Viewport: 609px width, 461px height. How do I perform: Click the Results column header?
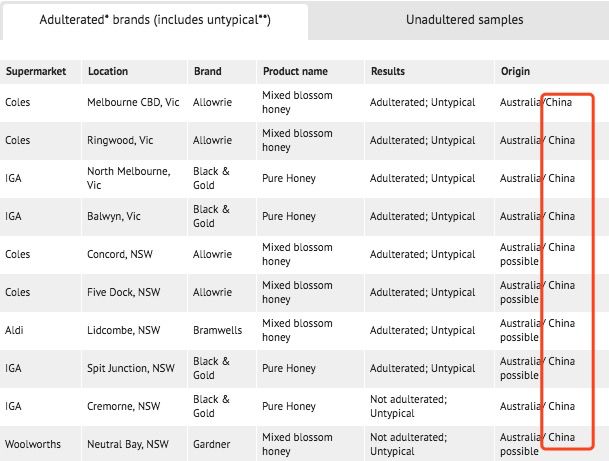pyautogui.click(x=388, y=72)
